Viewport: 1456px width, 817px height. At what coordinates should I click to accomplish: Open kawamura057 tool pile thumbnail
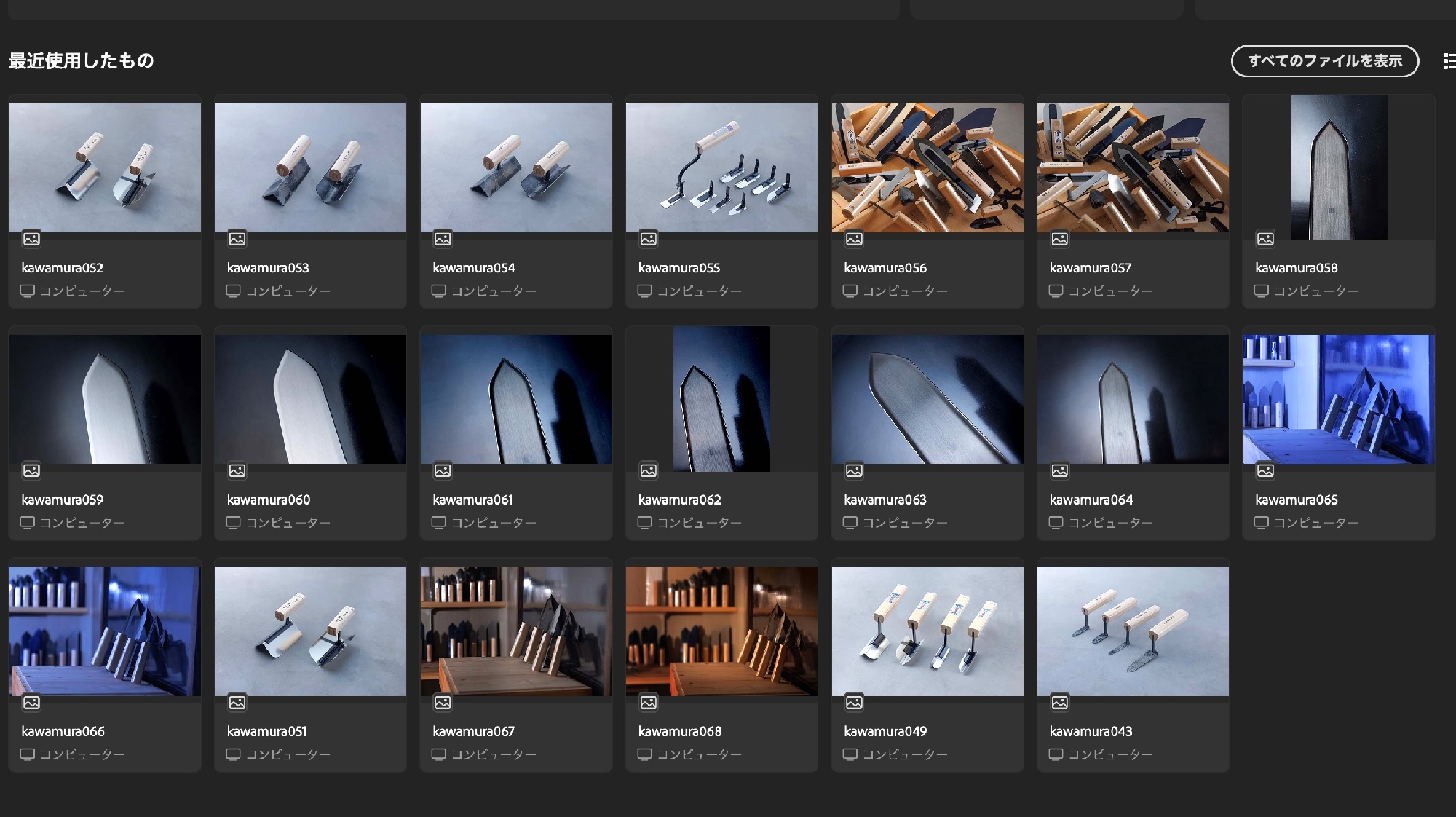tap(1133, 167)
